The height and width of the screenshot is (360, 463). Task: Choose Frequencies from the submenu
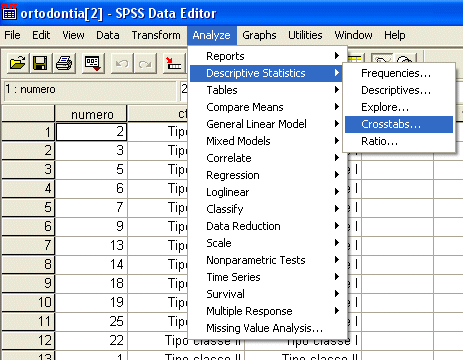pos(399,73)
